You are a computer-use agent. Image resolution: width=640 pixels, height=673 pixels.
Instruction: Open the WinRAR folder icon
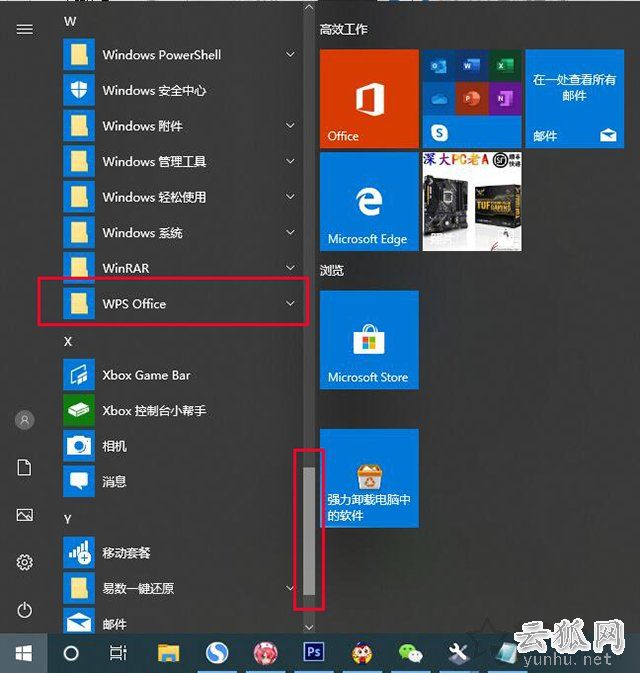pos(79,267)
